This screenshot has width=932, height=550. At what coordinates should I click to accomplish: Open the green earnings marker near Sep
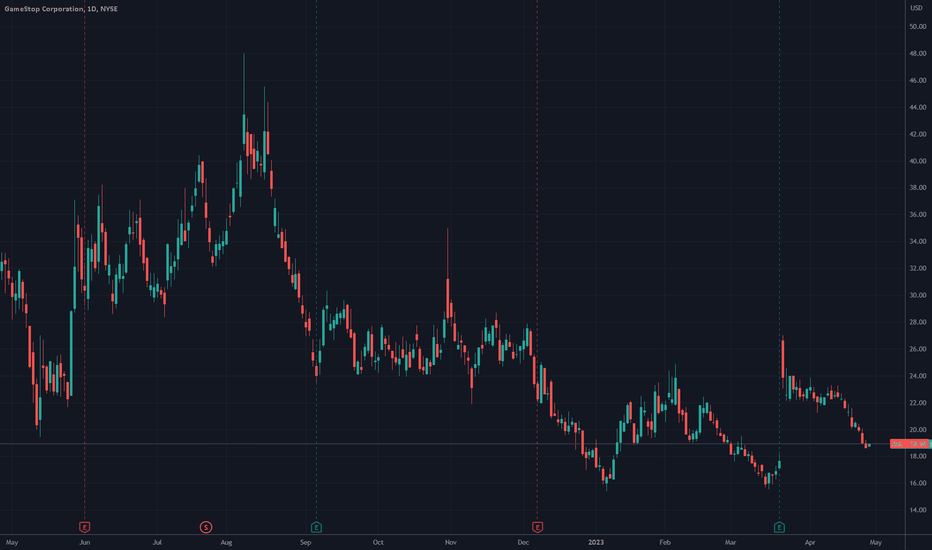pyautogui.click(x=316, y=527)
